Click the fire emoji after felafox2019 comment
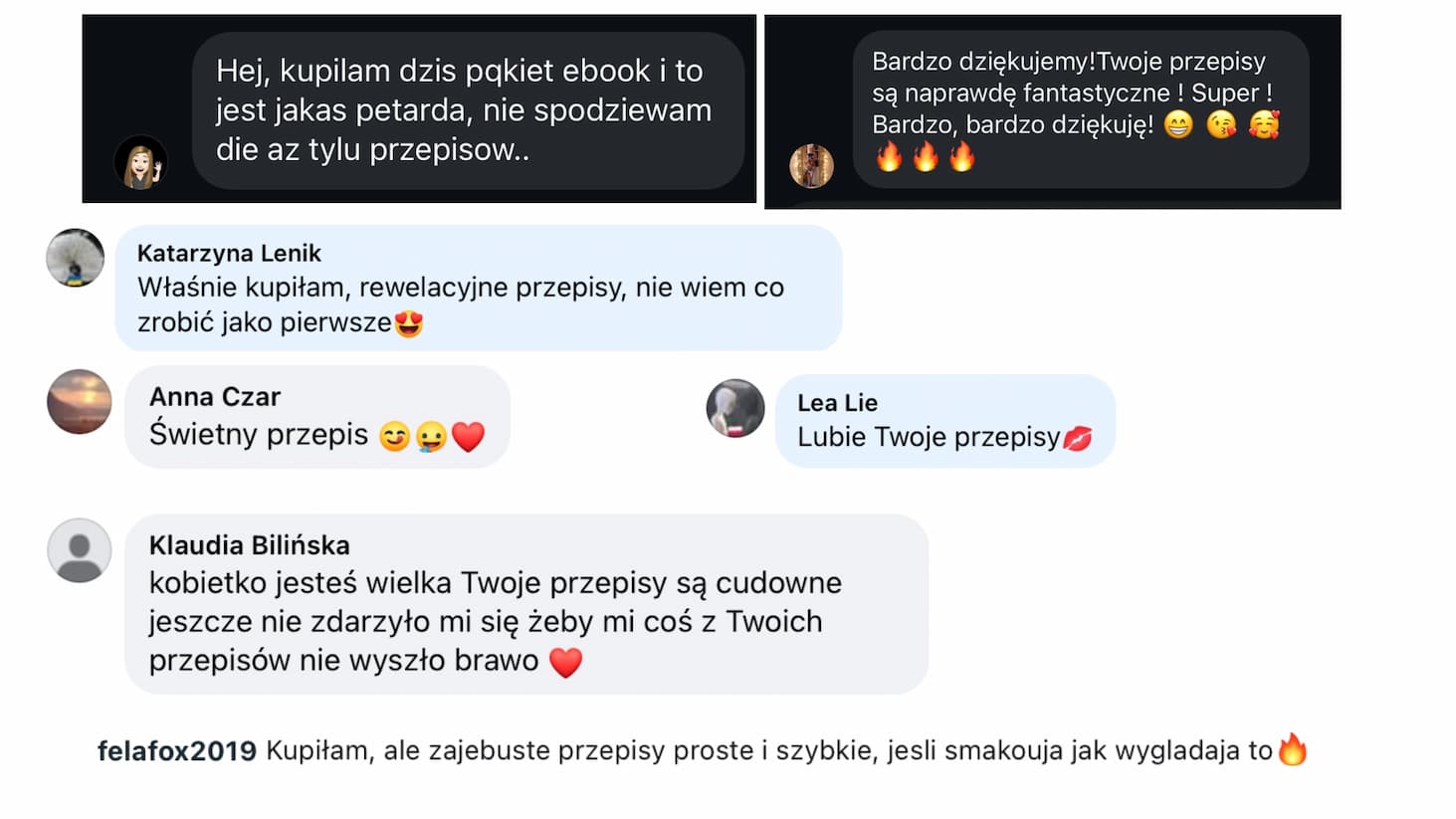Screen dimensions: 1456x819 [1292, 749]
